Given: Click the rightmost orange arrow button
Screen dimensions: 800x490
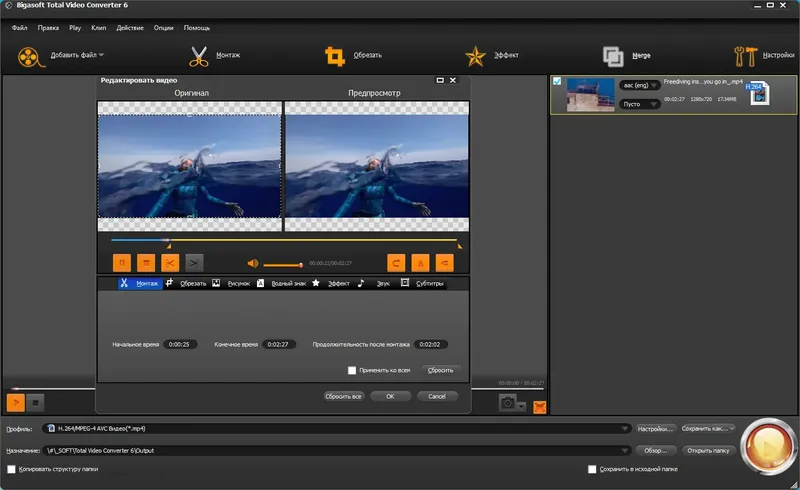Looking at the screenshot, I should point(444,263).
